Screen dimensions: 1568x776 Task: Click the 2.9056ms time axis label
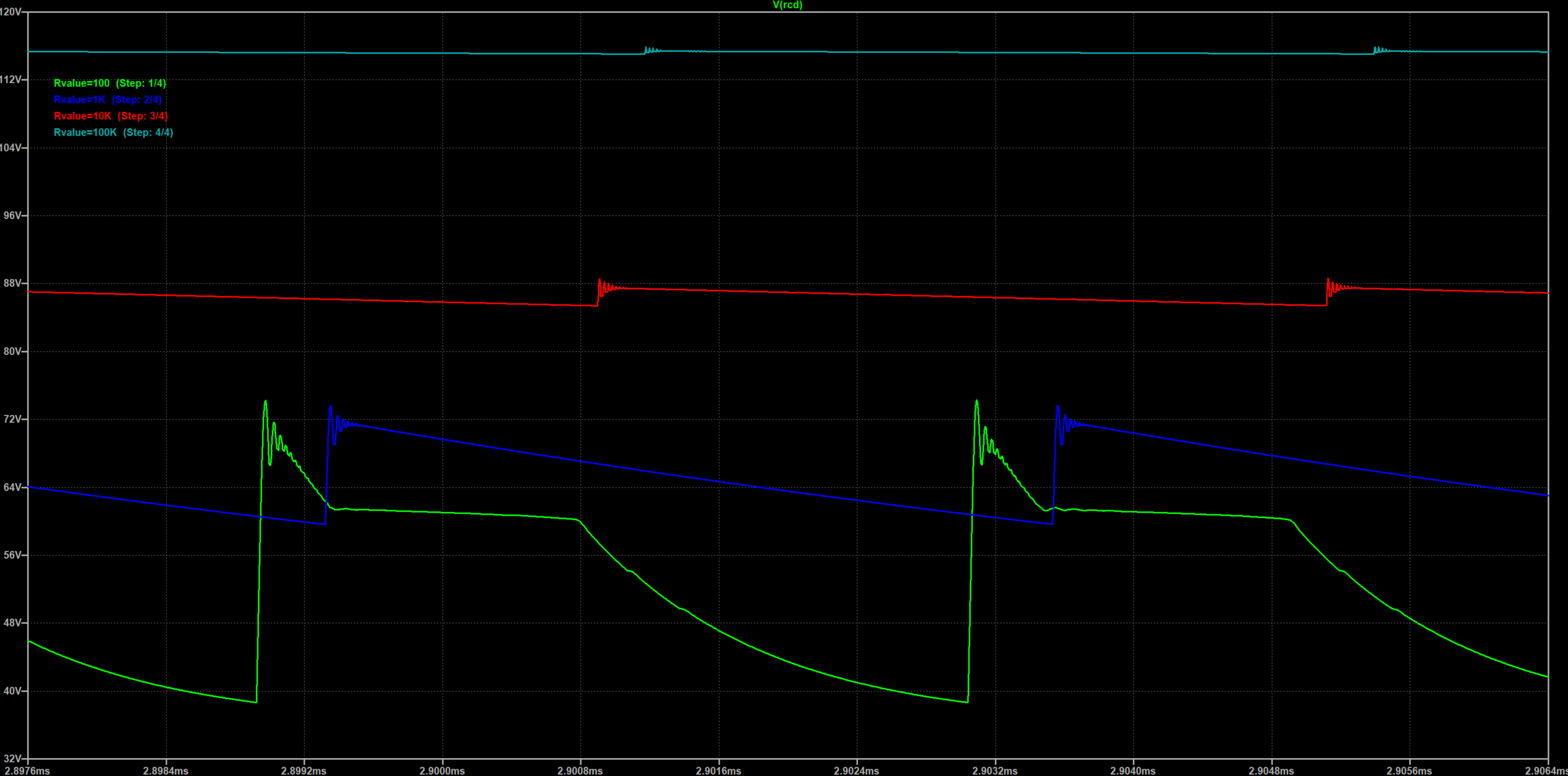[1409, 770]
